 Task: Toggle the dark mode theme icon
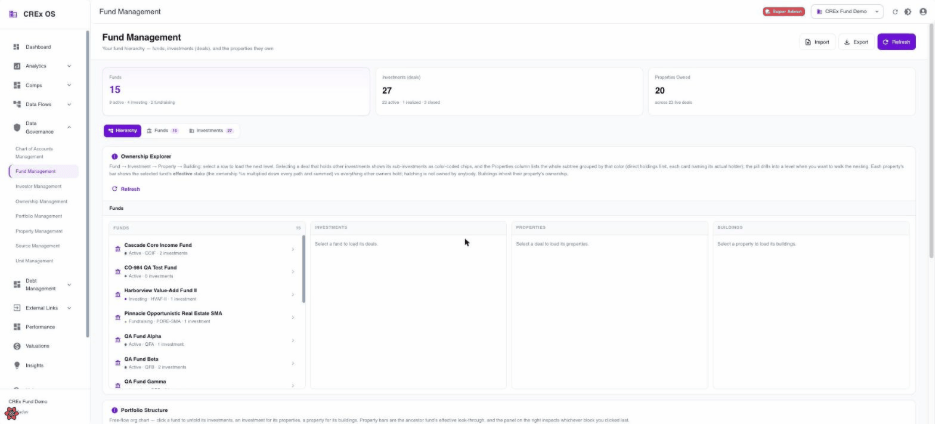tap(908, 11)
